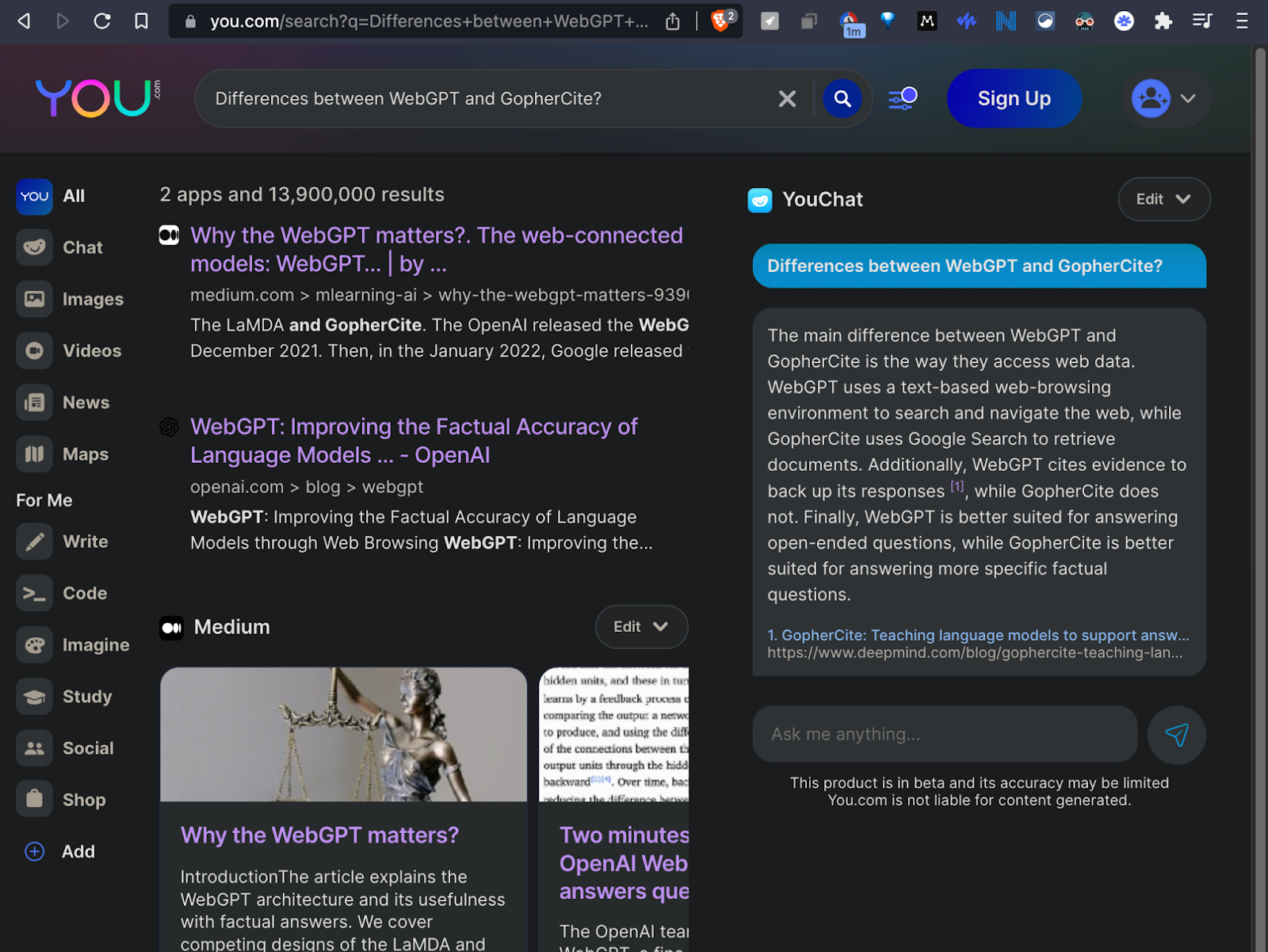
Task: Click the browser forward arrow
Action: [63, 21]
